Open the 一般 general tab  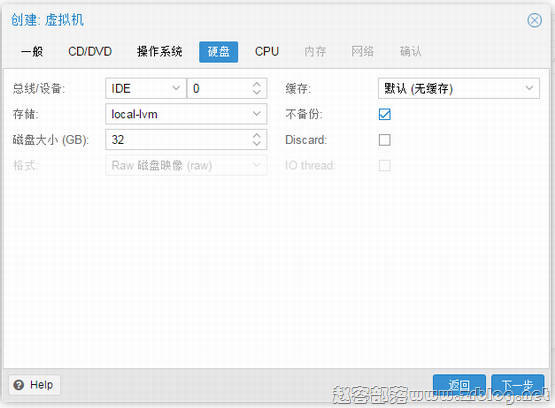tap(32, 52)
